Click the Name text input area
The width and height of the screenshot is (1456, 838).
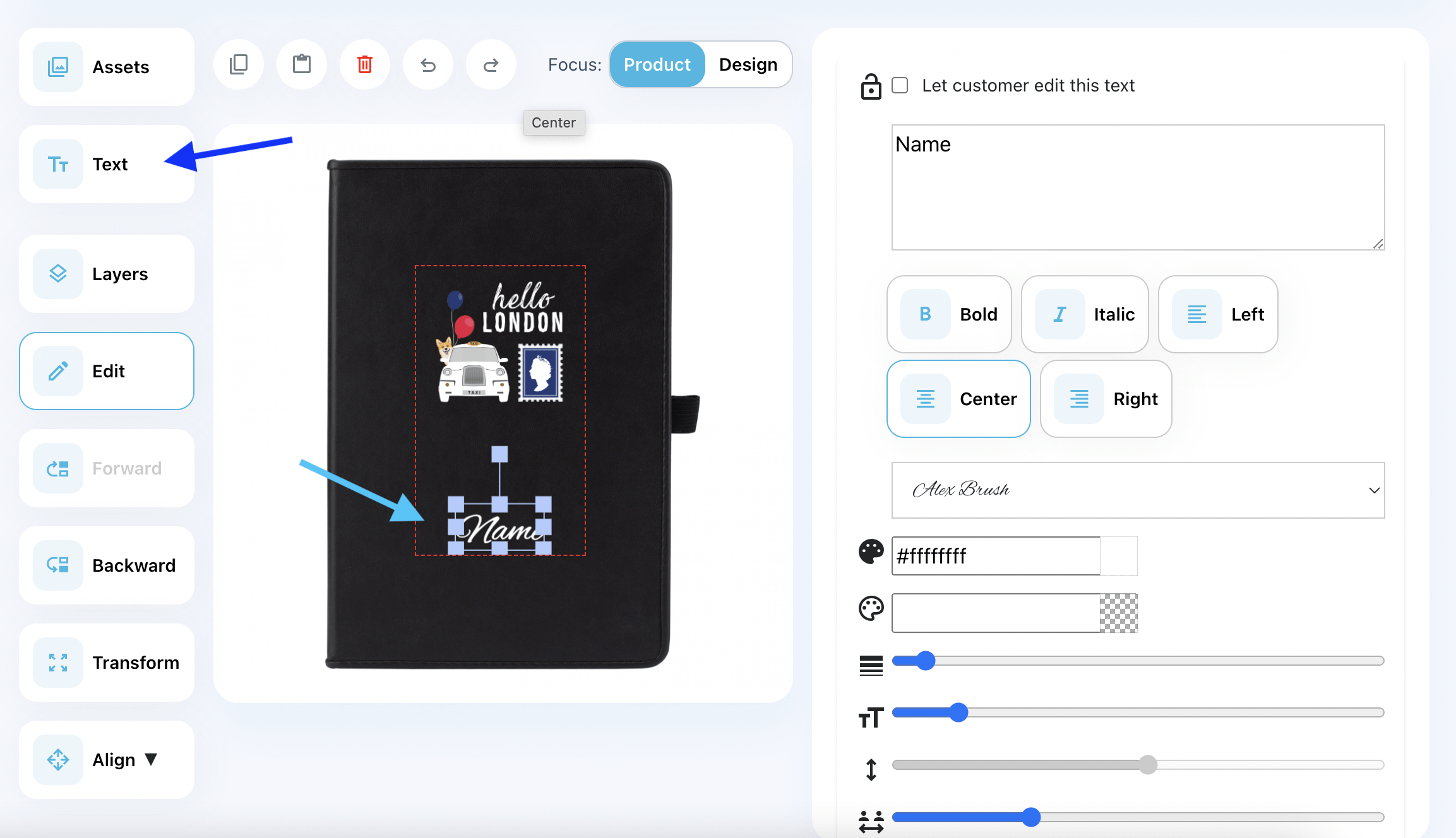(1138, 187)
